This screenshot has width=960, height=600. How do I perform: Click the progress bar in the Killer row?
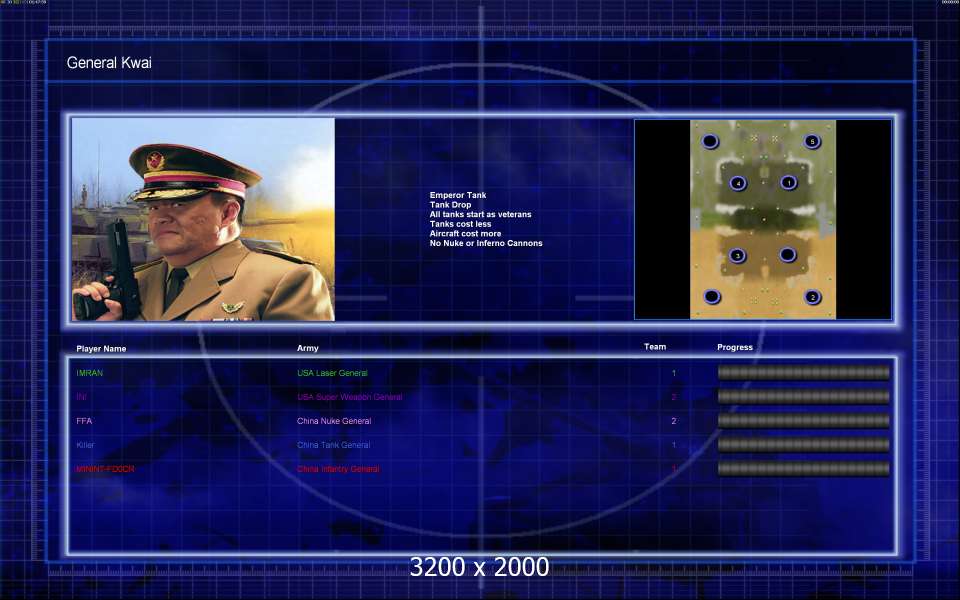[803, 444]
